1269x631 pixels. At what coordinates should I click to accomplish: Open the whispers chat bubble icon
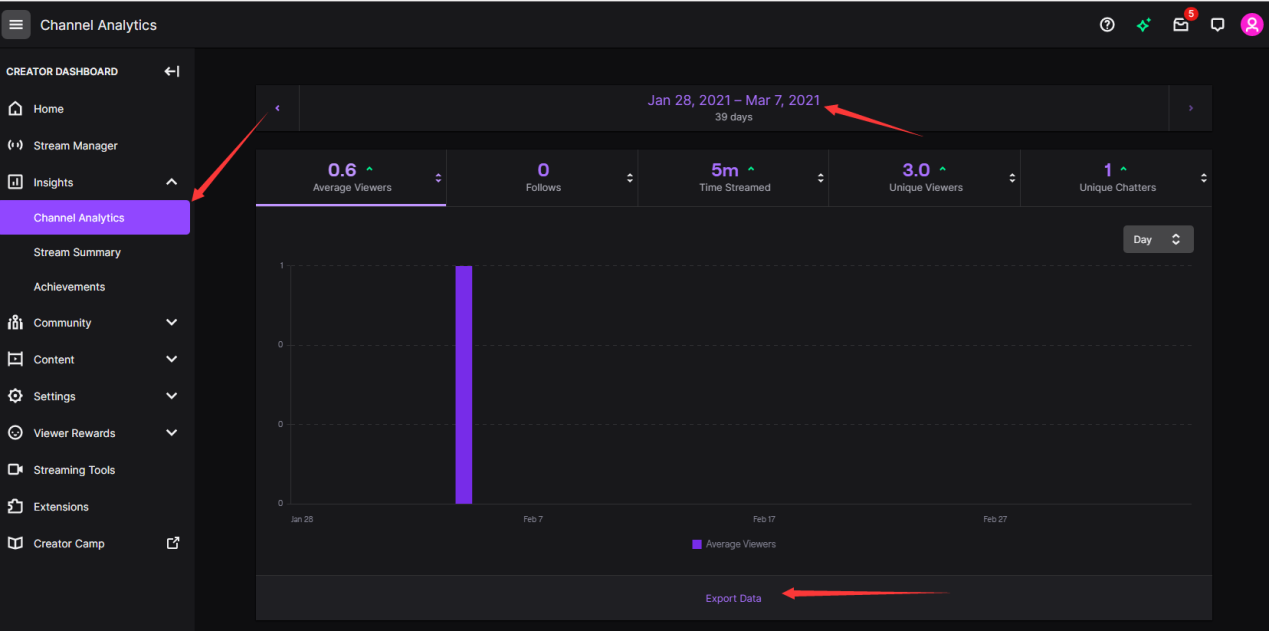point(1217,25)
